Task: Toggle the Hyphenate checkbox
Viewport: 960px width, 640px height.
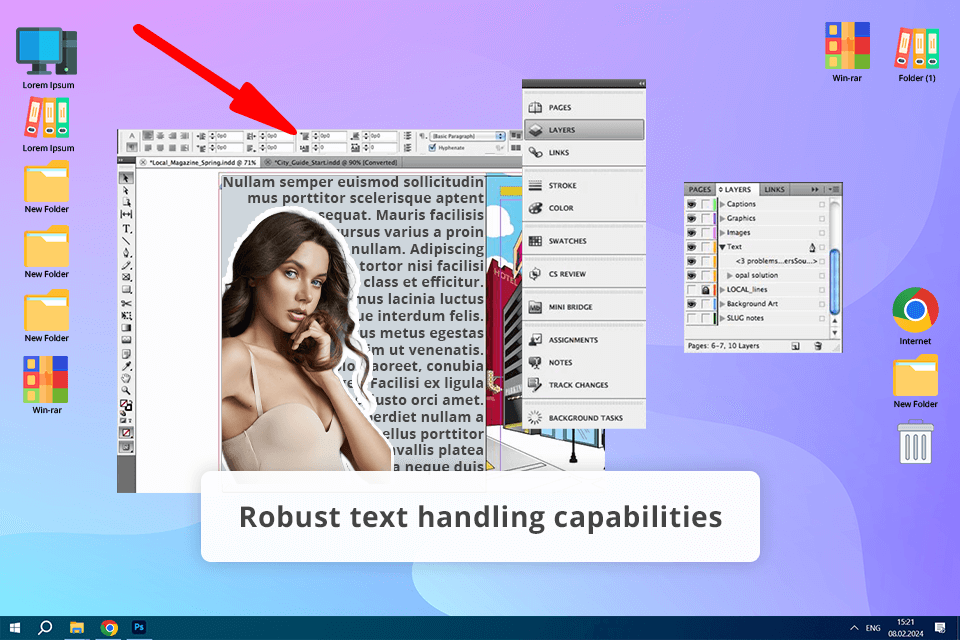Action: pyautogui.click(x=432, y=148)
